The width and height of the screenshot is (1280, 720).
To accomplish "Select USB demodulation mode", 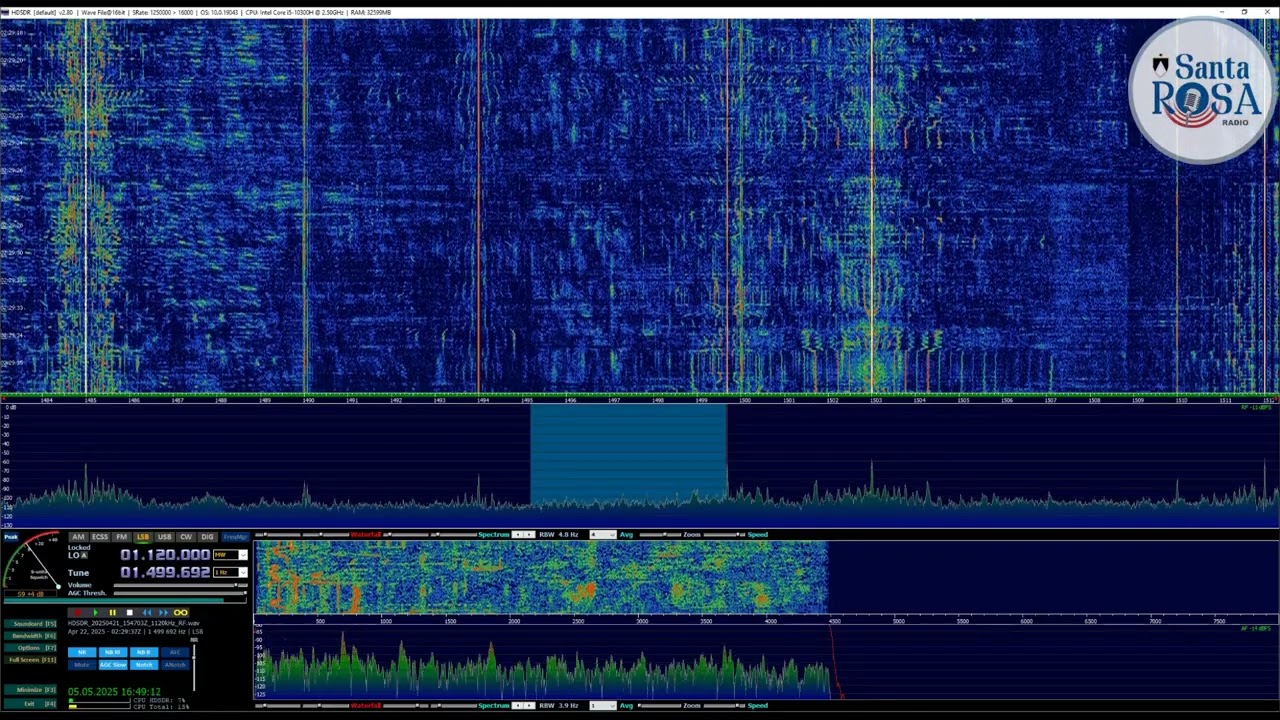I will click(164, 537).
